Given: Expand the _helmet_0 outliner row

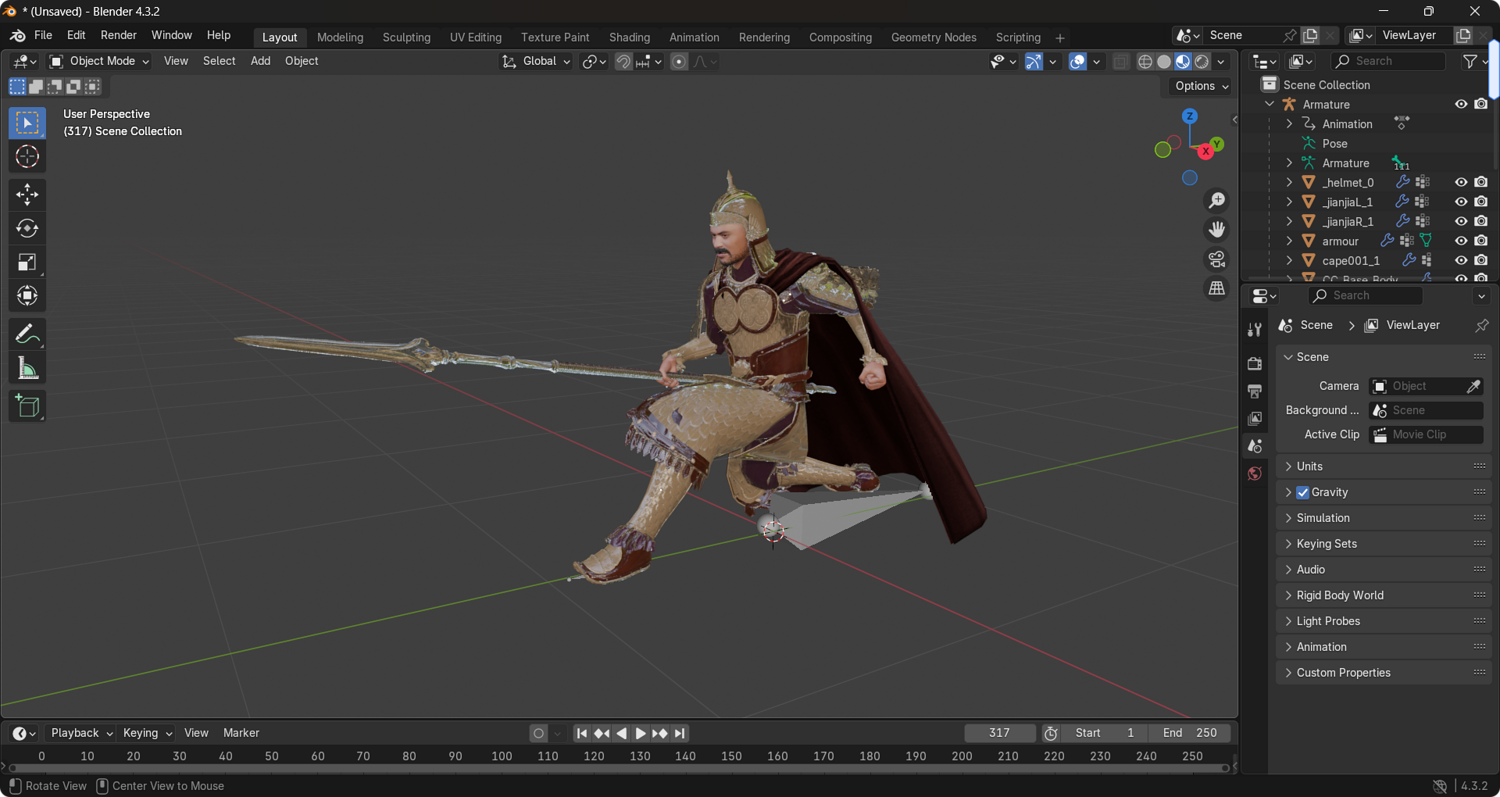Looking at the screenshot, I should pos(1289,183).
